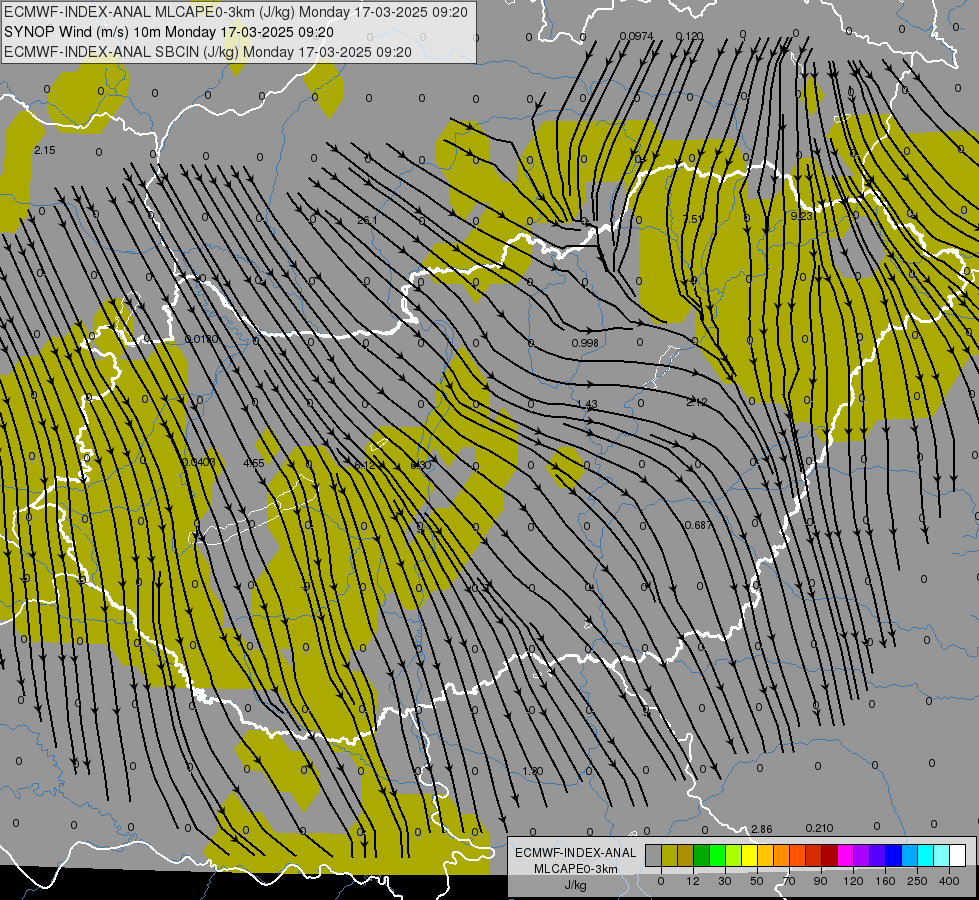The height and width of the screenshot is (900, 979).
Task: Click the map value 7.51
Action: pos(693,219)
